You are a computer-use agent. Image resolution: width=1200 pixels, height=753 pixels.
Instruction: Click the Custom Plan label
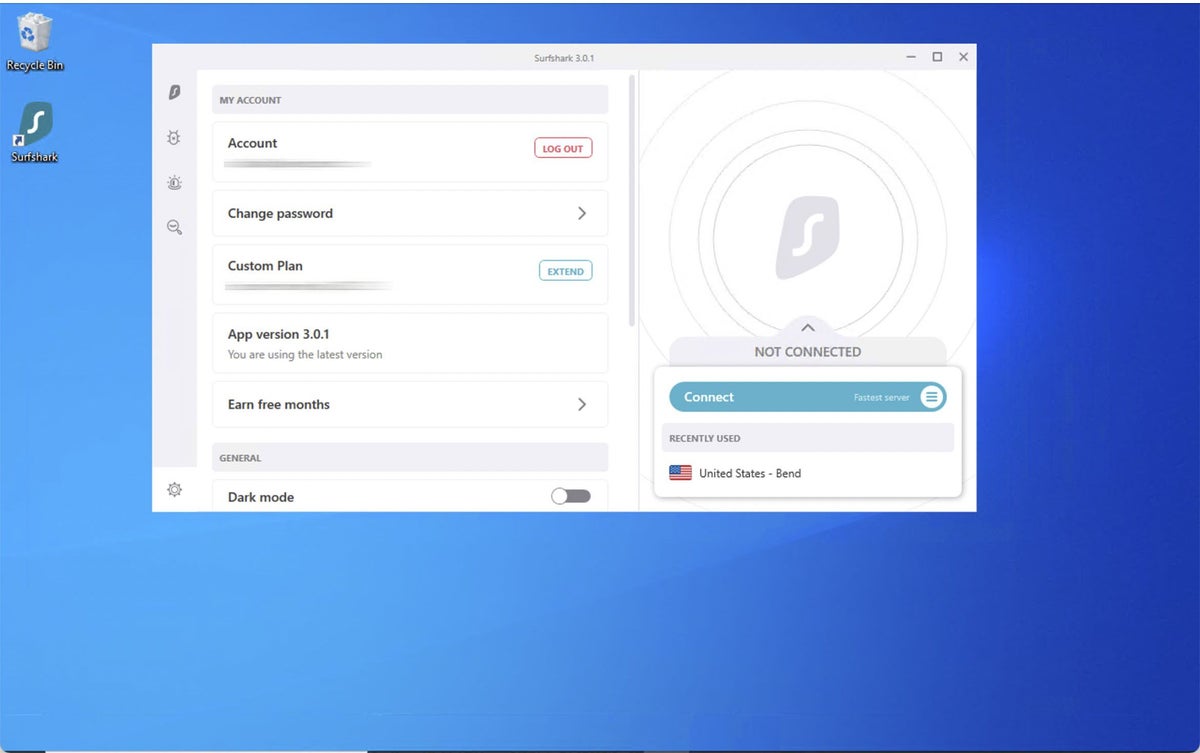pos(265,266)
